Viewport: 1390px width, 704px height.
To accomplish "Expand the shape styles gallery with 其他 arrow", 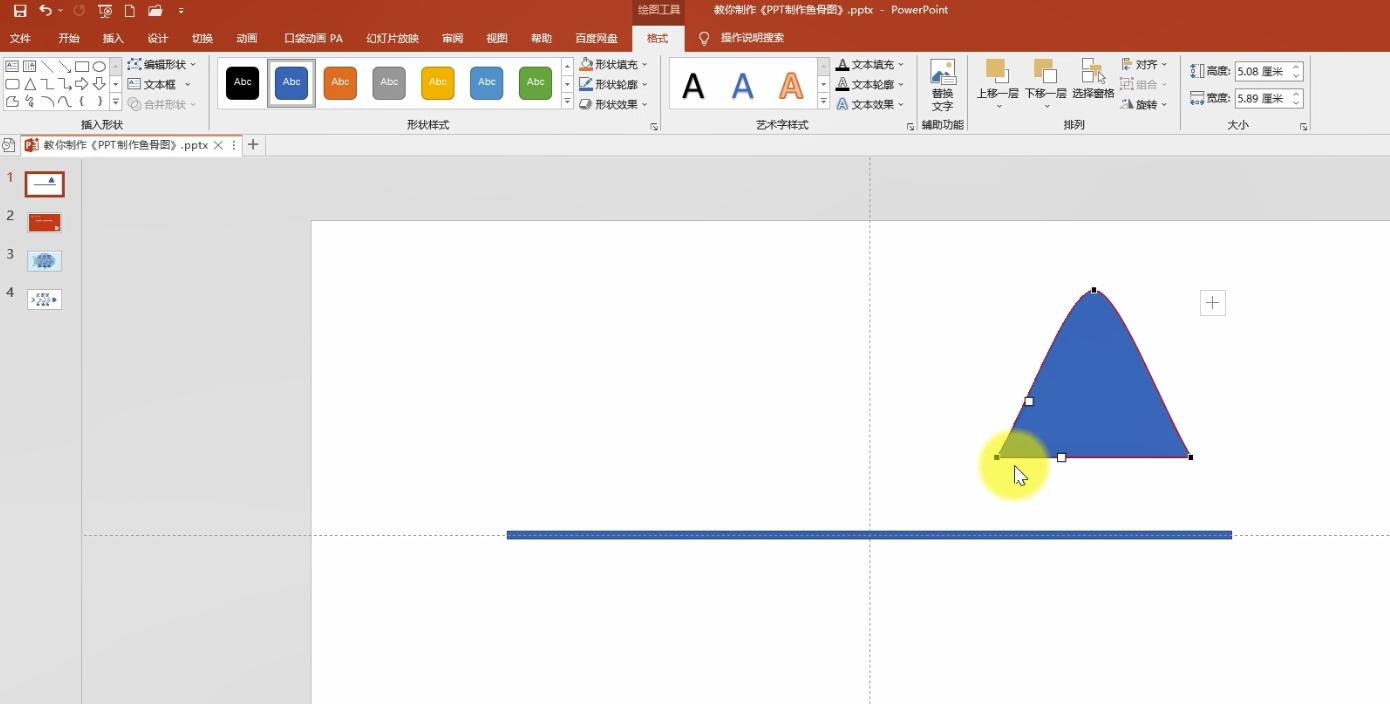I will point(566,101).
